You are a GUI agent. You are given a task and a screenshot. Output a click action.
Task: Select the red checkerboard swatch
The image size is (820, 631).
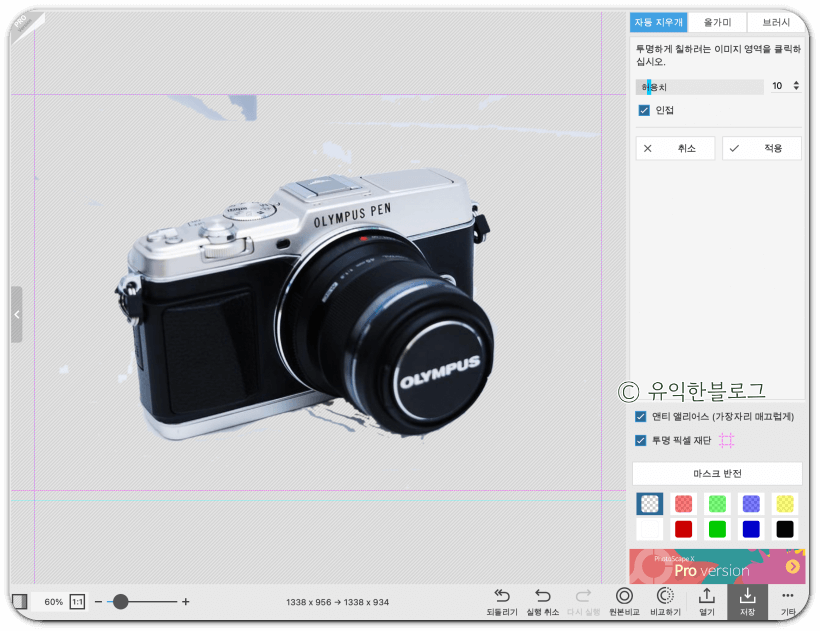[684, 504]
